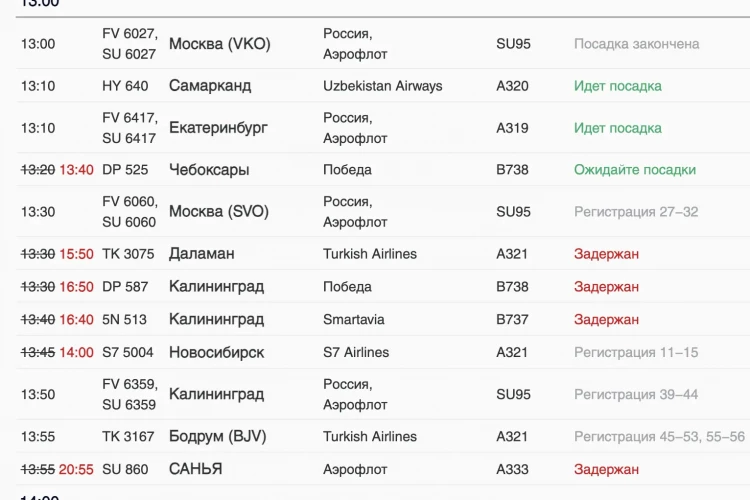Screen dimensions: 750x500
Task: Click 'Регистрация 27–32' status text
Action: point(636,212)
